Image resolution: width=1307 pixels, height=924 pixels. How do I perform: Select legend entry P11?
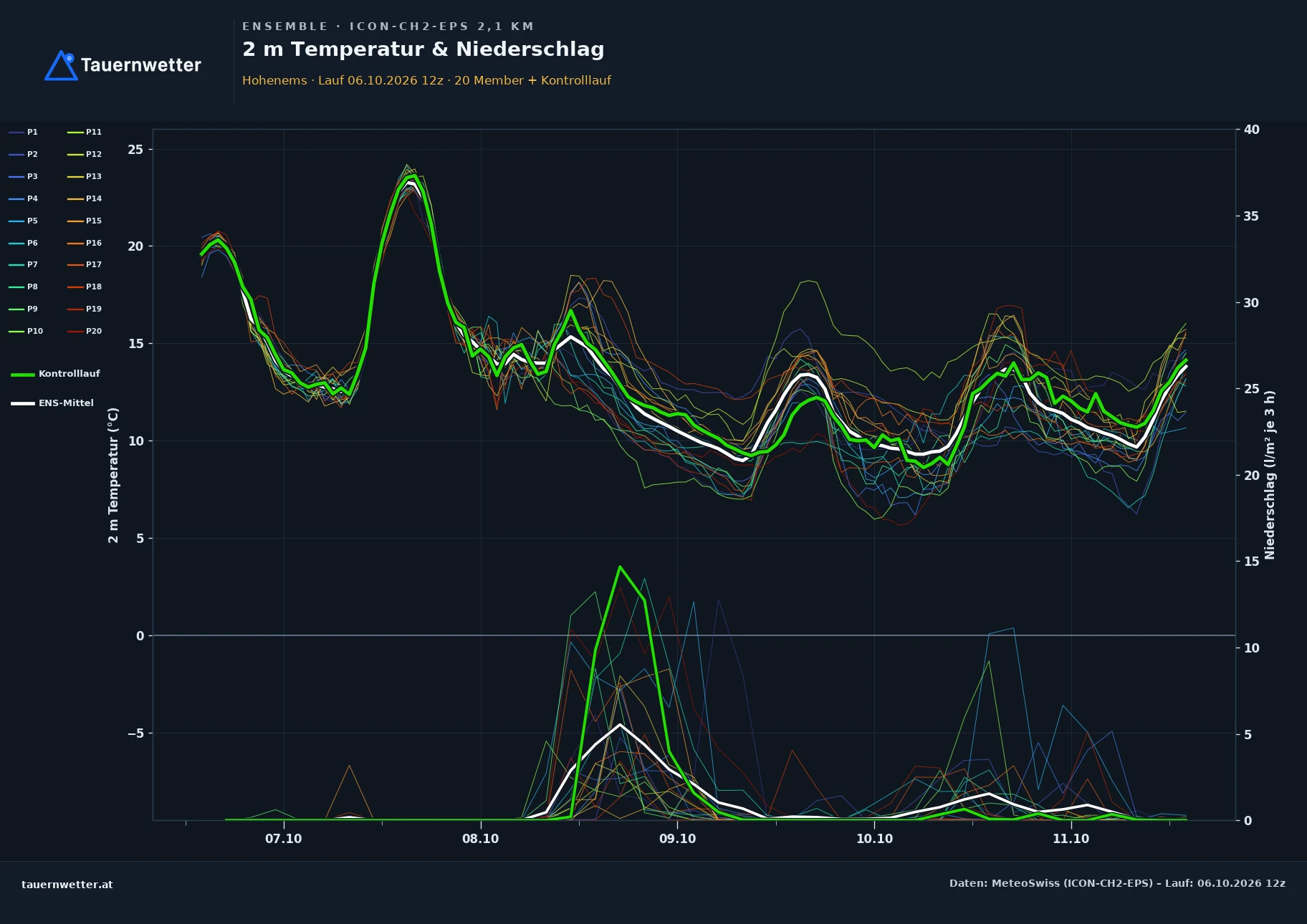point(85,132)
